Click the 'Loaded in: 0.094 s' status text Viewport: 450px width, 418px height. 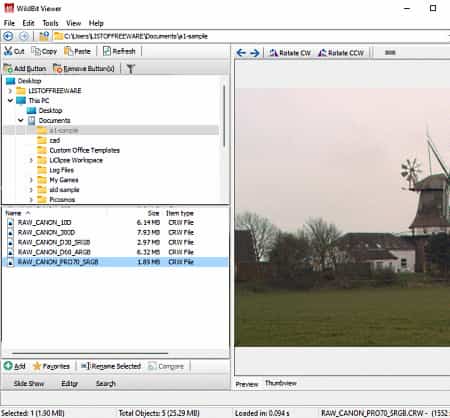click(x=262, y=413)
